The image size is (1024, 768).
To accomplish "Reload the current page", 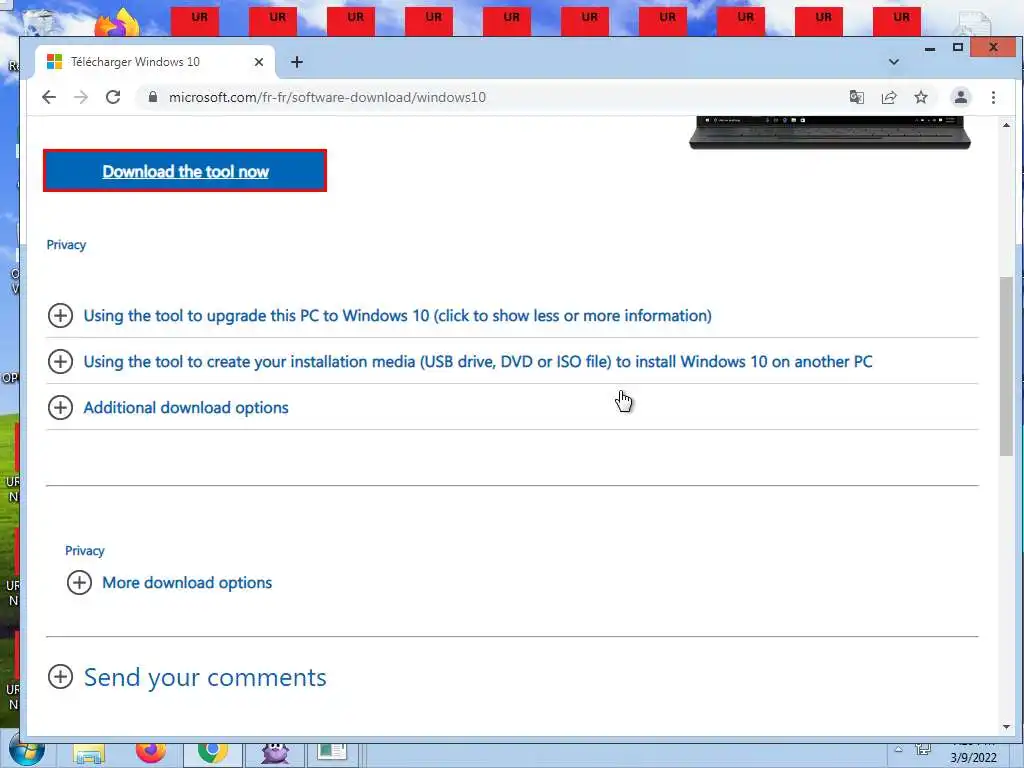I will click(113, 97).
